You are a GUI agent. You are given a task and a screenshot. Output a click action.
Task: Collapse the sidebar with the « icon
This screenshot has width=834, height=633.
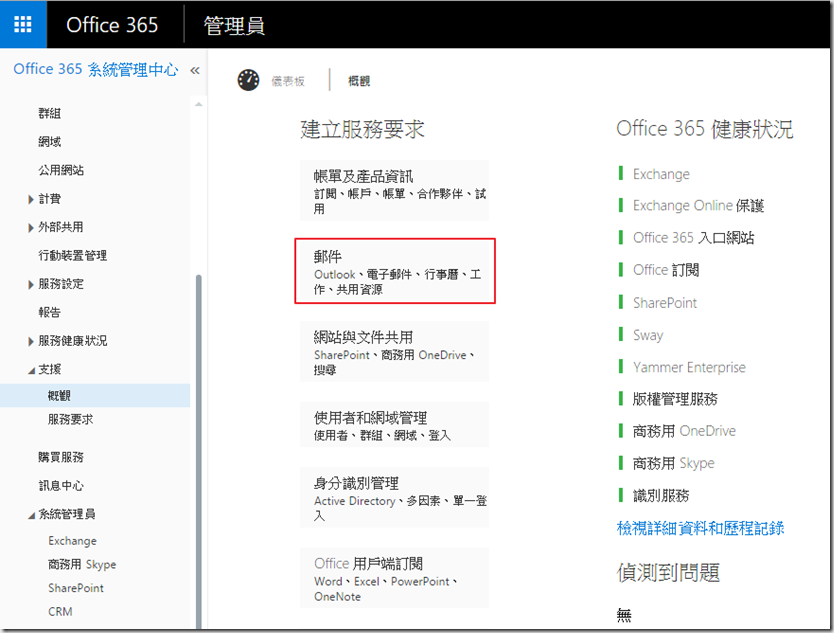point(195,70)
